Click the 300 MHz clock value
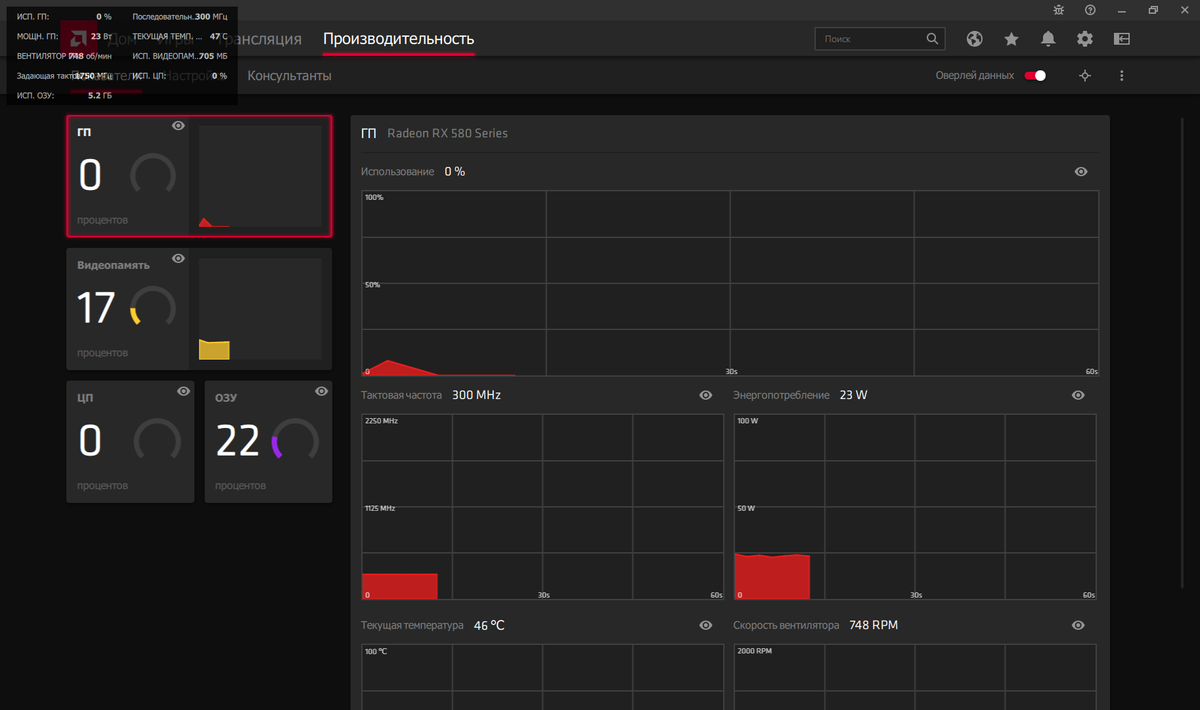The width and height of the screenshot is (1200, 710). tap(476, 395)
